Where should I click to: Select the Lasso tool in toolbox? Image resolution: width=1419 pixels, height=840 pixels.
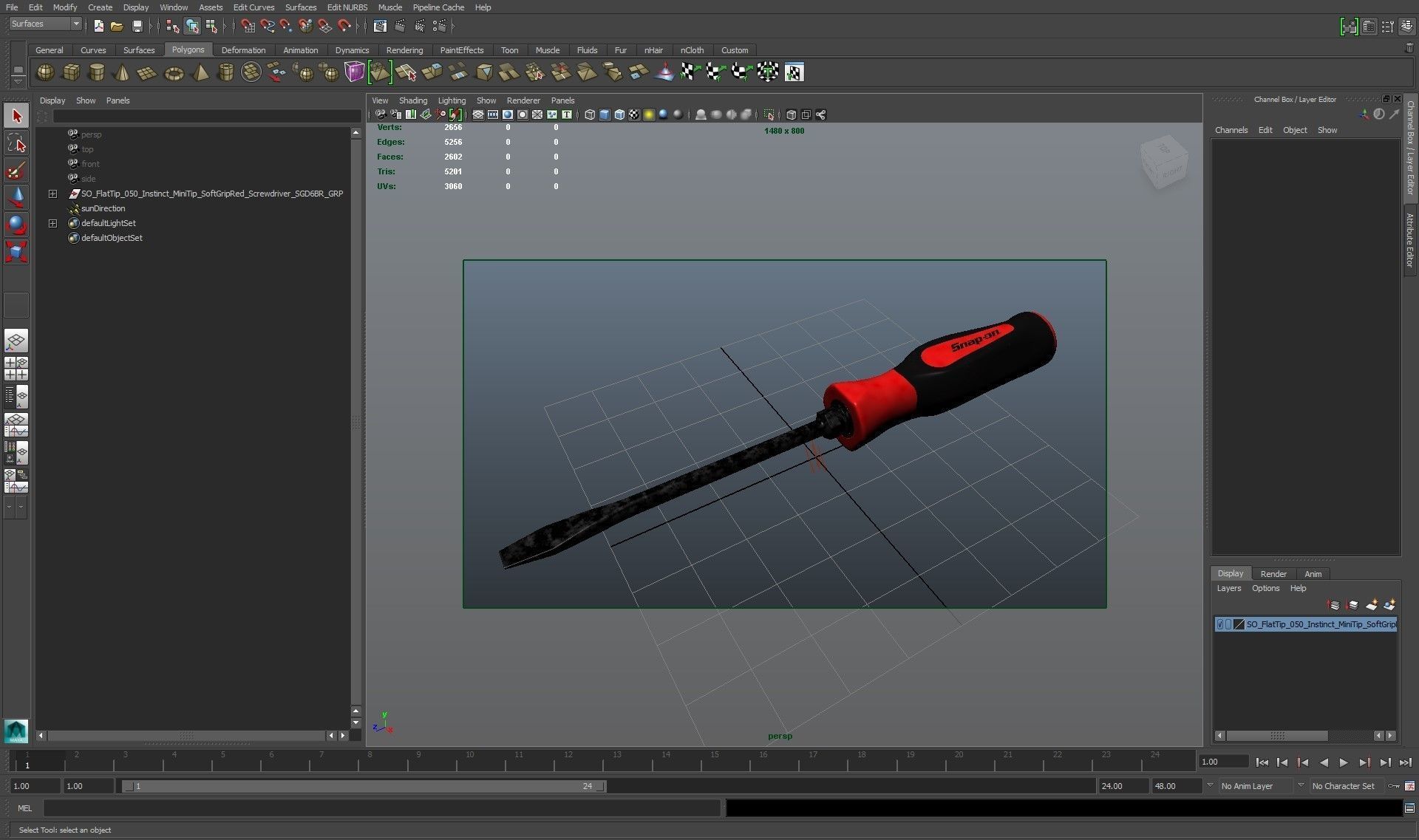coord(16,143)
